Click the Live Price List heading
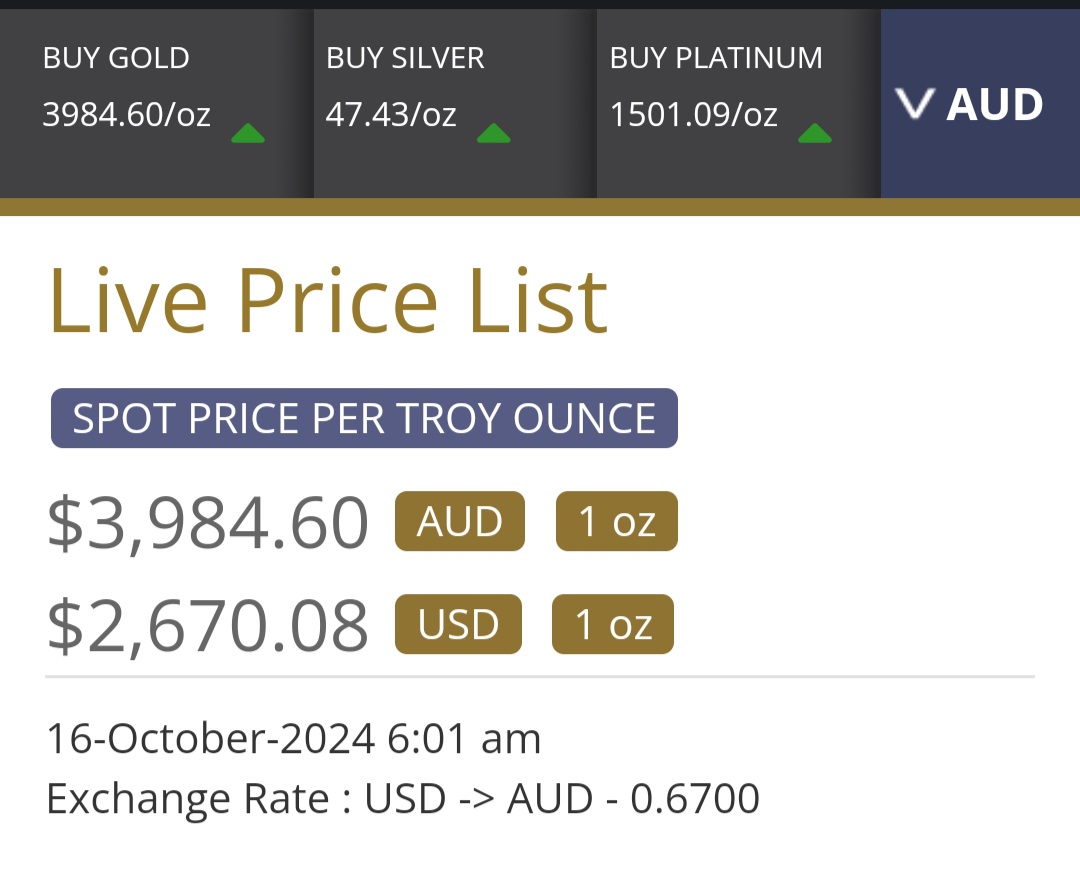Image resolution: width=1080 pixels, height=872 pixels. 328,301
